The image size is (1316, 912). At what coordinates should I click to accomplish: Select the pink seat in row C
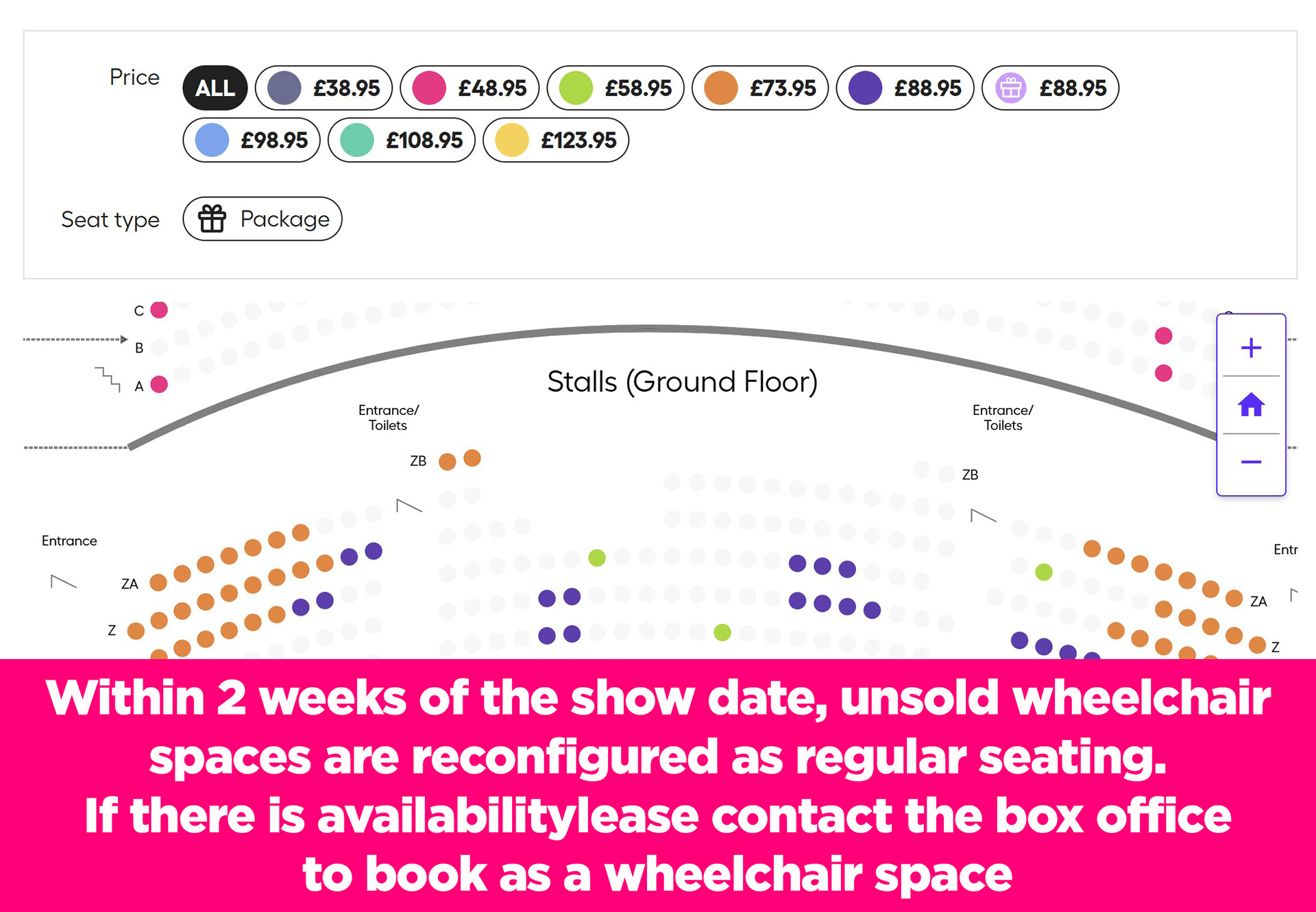click(159, 310)
